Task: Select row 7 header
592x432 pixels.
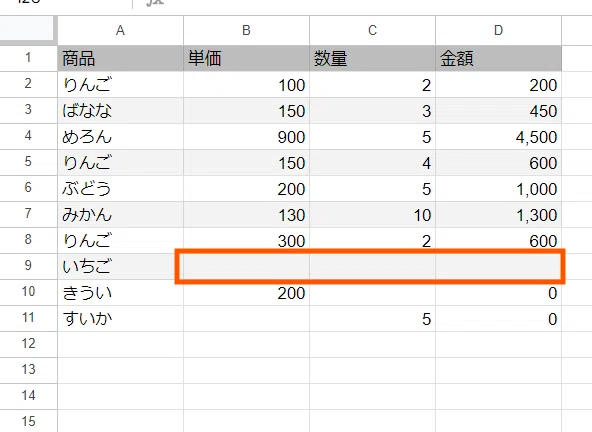Action: click(28, 214)
